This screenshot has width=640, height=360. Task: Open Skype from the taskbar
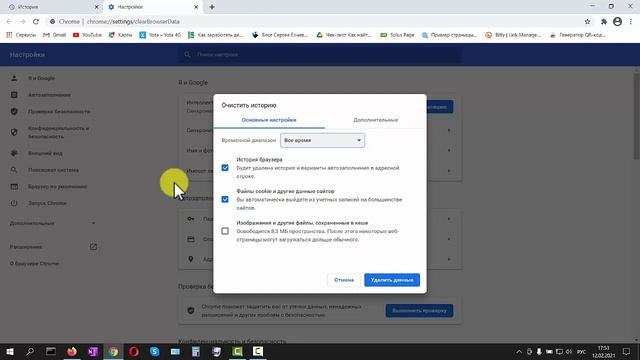(x=155, y=351)
